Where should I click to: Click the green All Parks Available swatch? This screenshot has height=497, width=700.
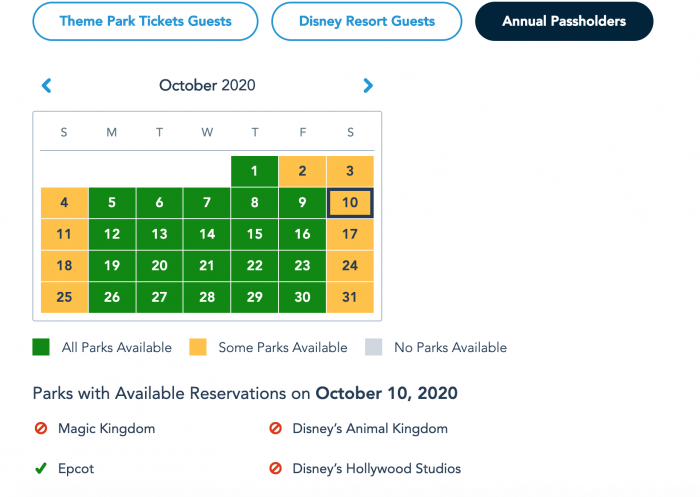click(41, 347)
